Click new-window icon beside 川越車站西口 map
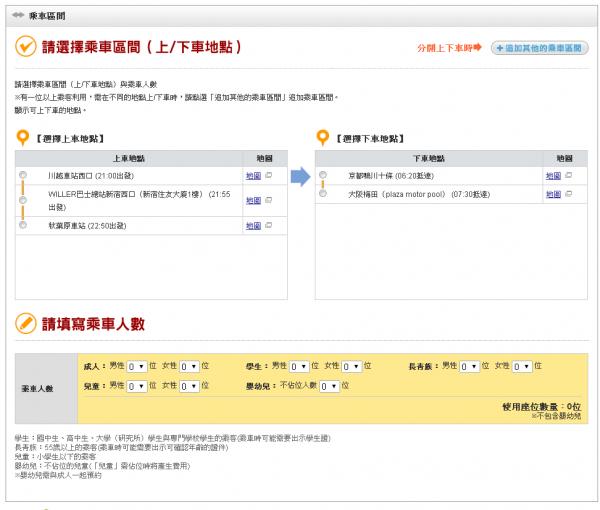This screenshot has height=510, width=600. [x=269, y=175]
